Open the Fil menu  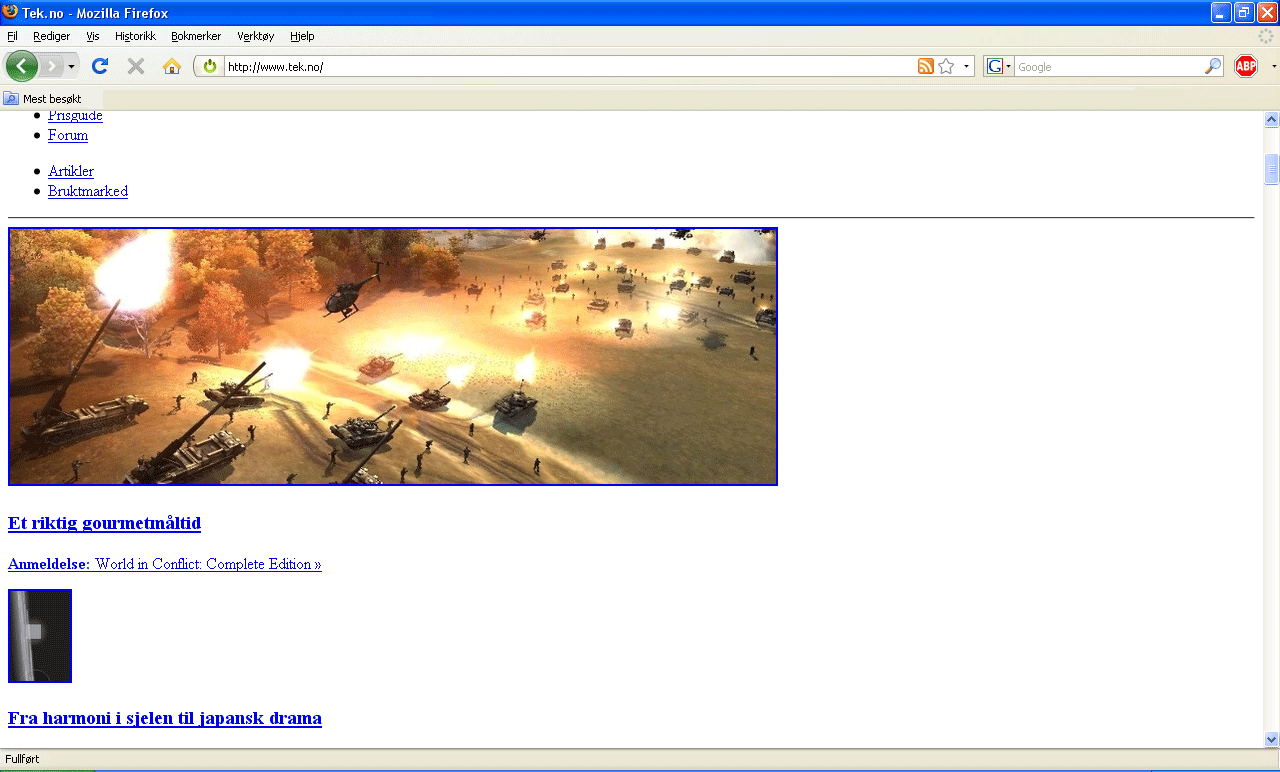tap(12, 36)
